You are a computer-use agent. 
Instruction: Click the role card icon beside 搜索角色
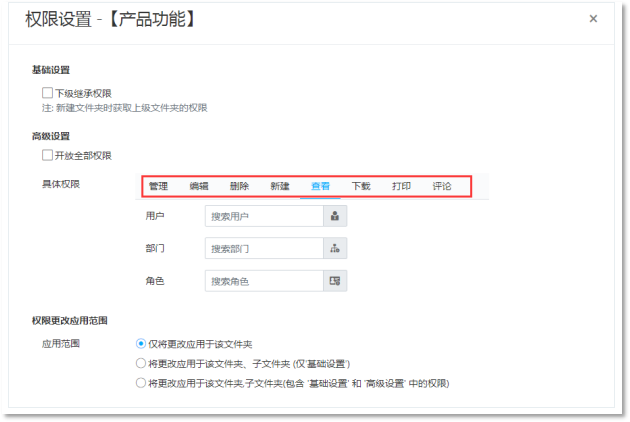(x=335, y=281)
